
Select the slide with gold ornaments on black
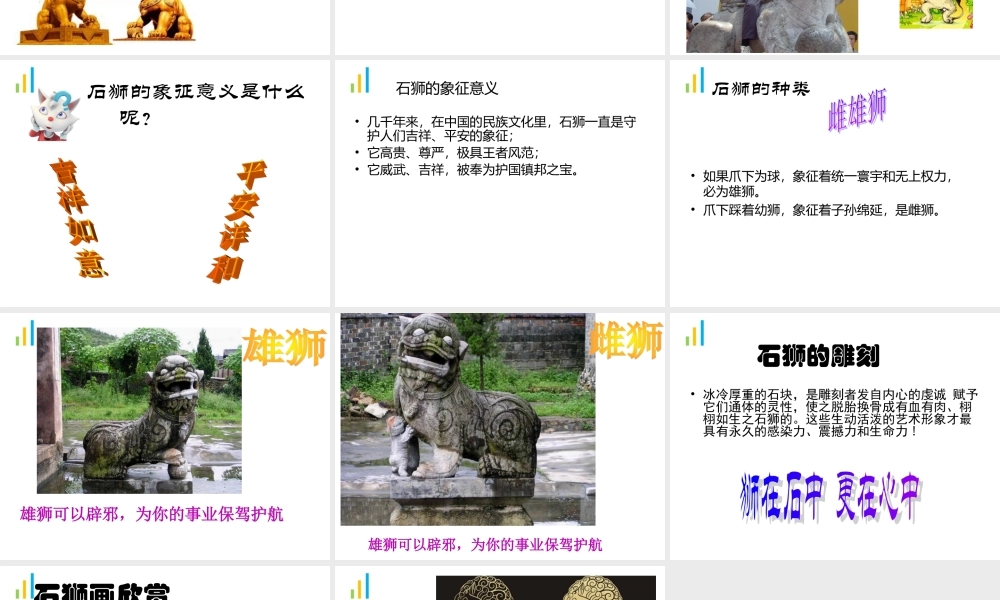point(499,583)
